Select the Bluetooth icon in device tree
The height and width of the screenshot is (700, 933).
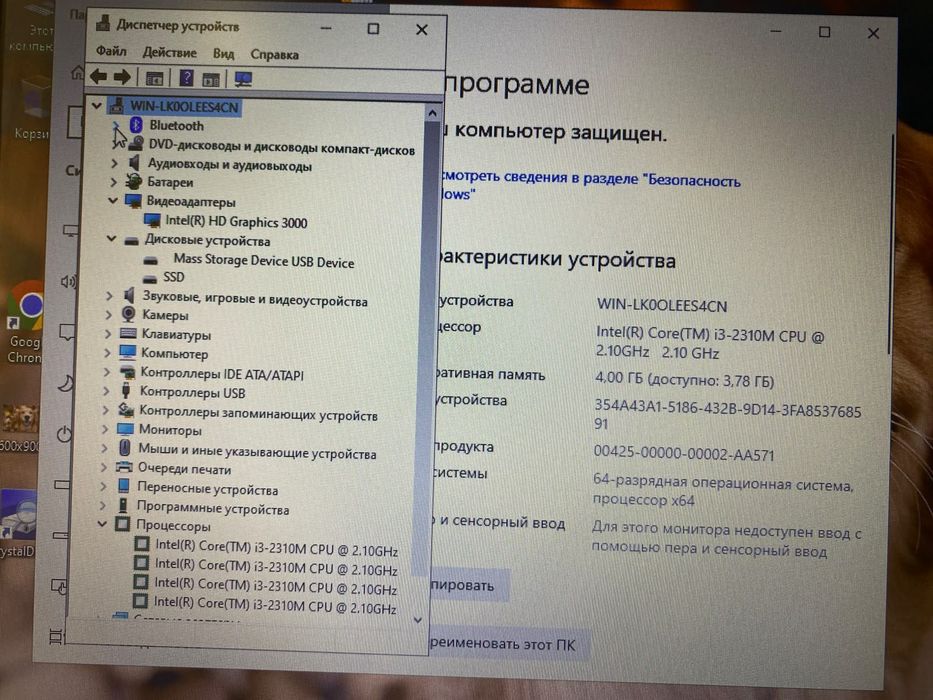(136, 125)
